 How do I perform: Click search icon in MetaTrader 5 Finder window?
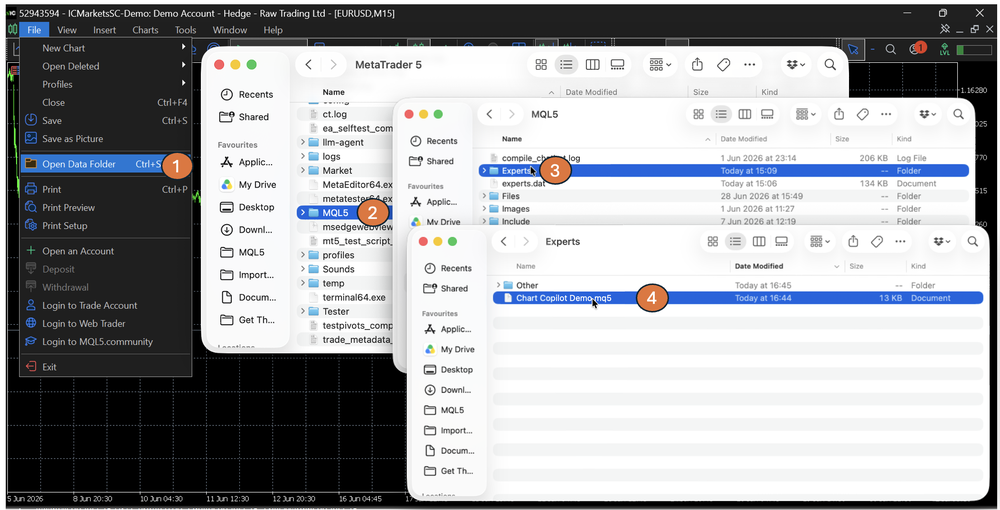point(830,64)
